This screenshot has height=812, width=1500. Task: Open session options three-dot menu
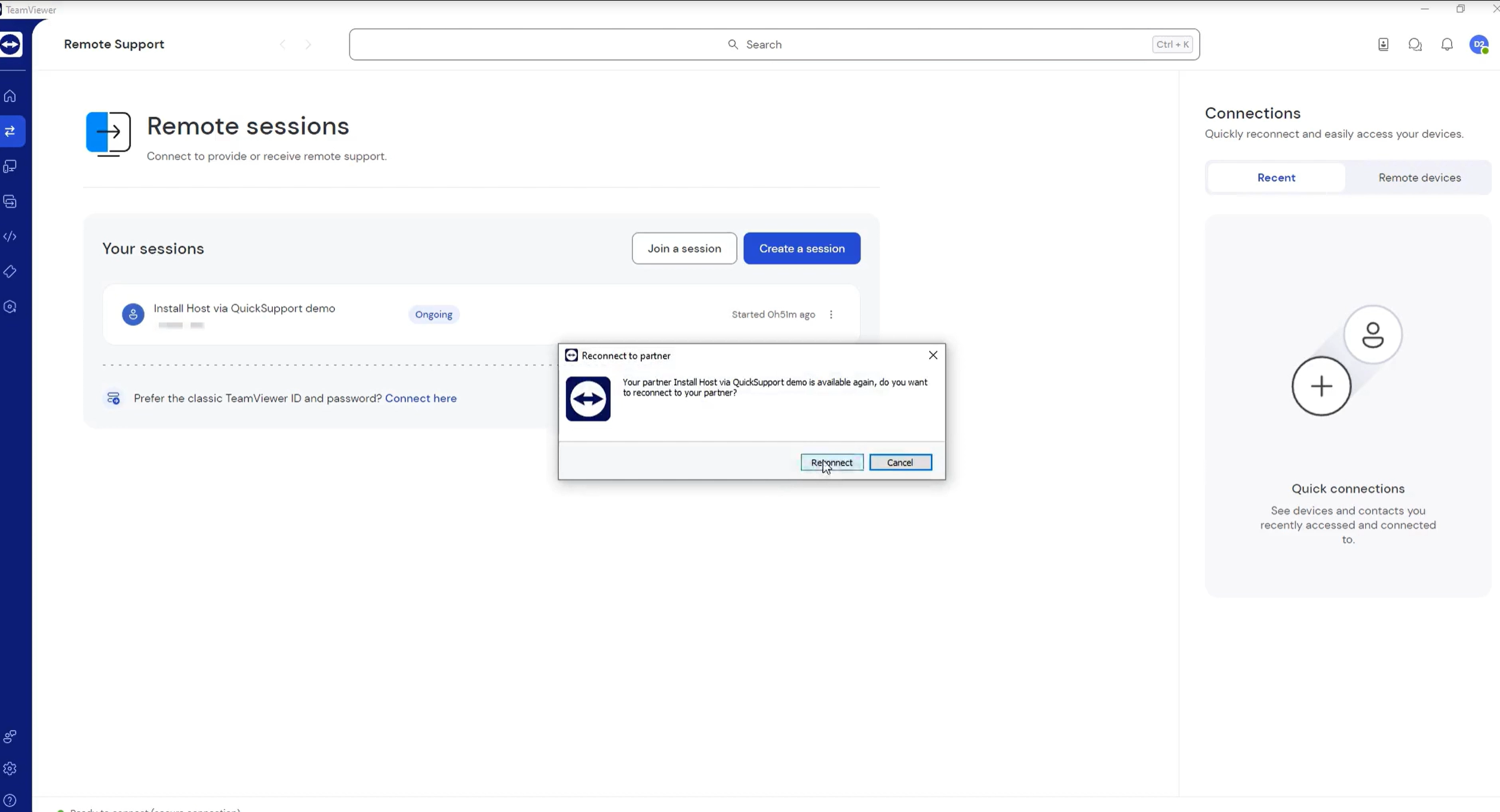[x=831, y=315]
